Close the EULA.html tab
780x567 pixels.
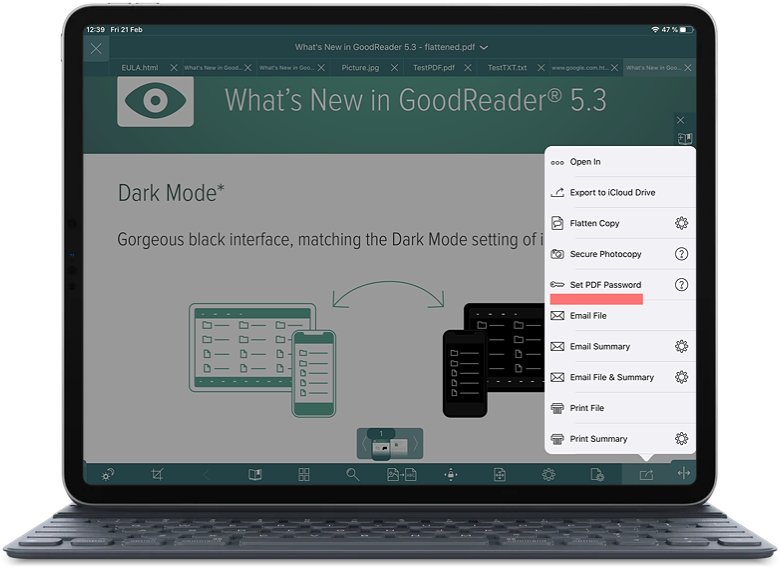(174, 68)
